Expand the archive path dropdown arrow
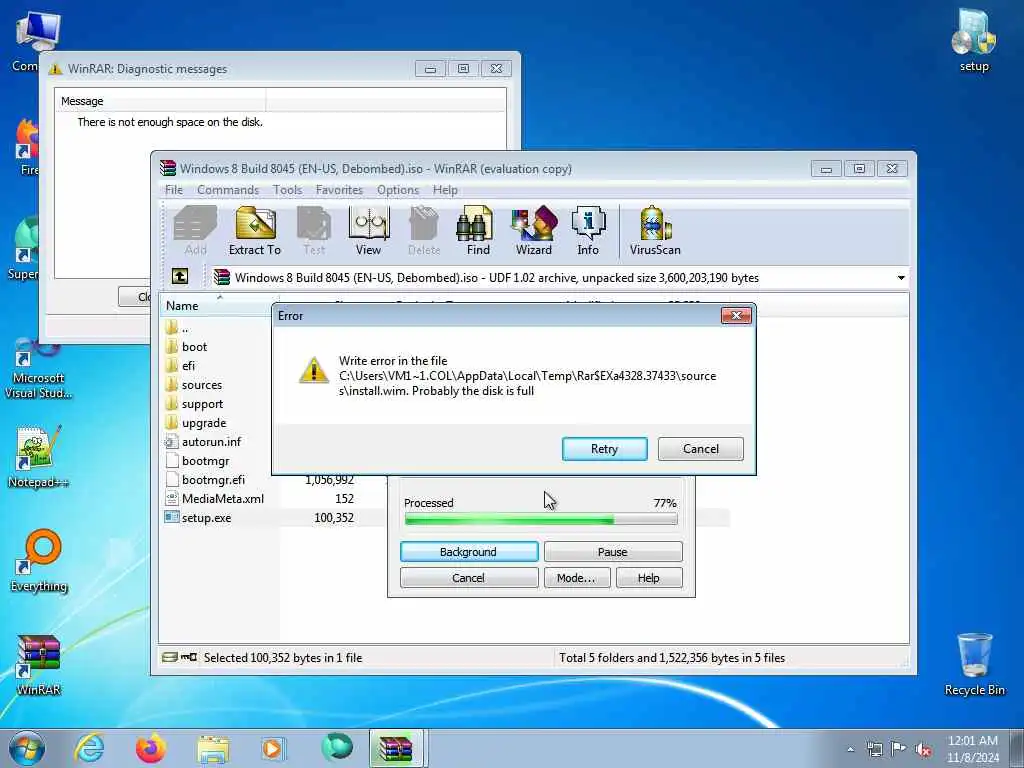Image resolution: width=1024 pixels, height=768 pixels. pyautogui.click(x=901, y=278)
